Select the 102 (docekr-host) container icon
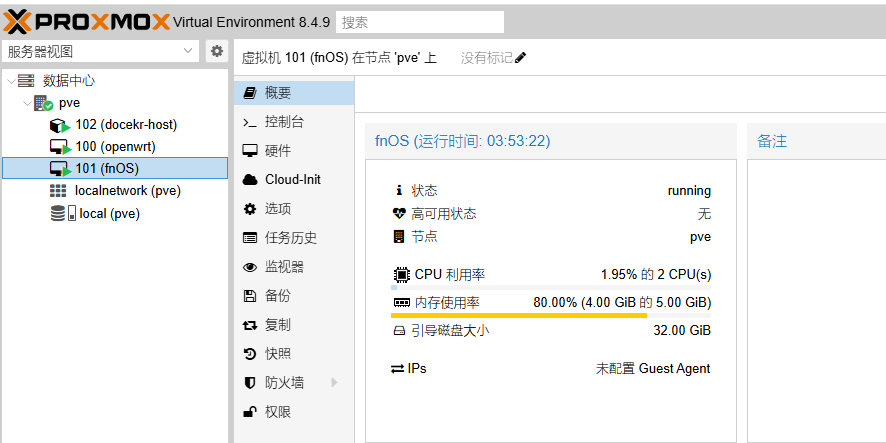This screenshot has height=443, width=886. (x=59, y=125)
